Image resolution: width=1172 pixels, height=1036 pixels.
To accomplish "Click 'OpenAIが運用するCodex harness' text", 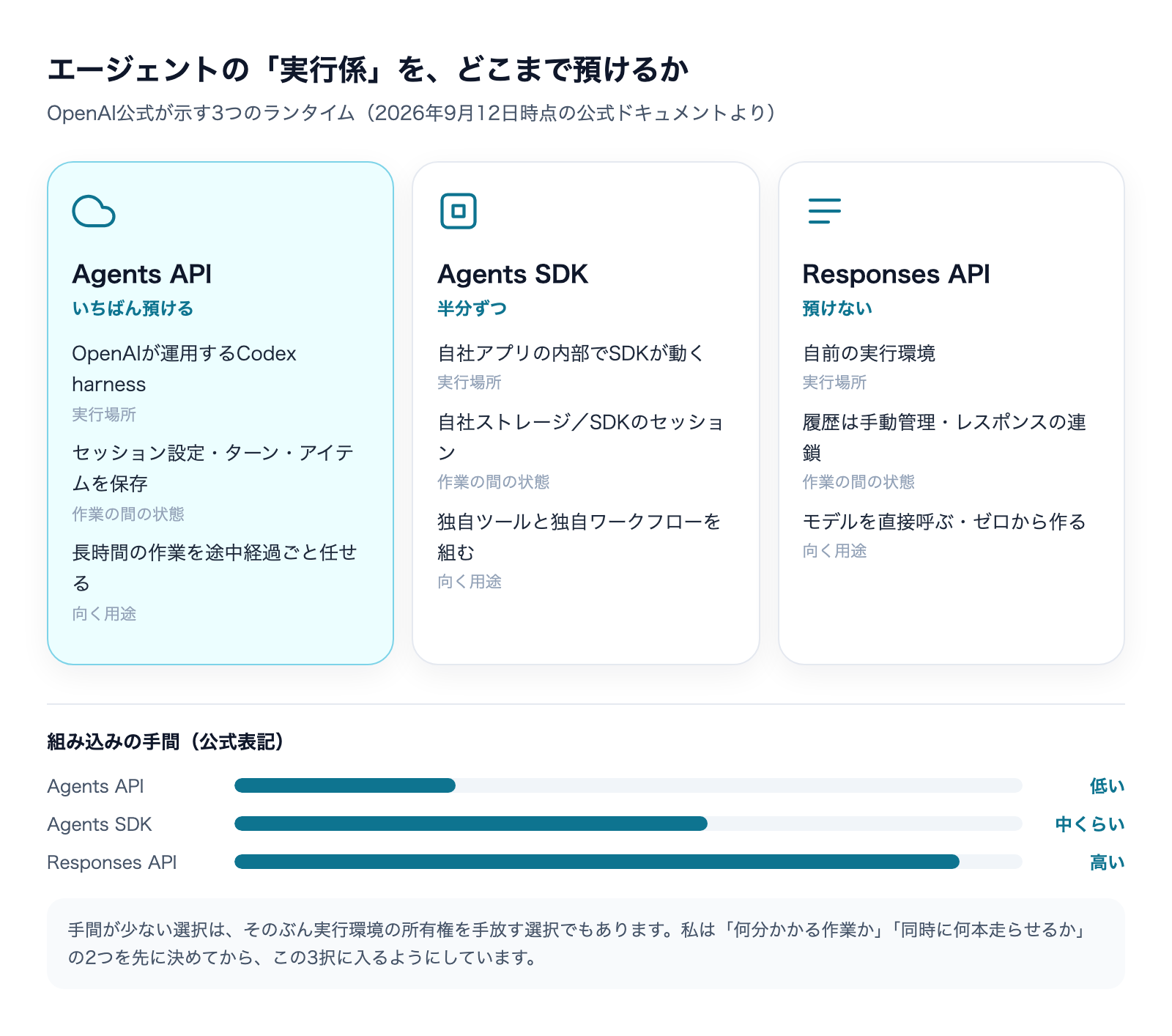I will (184, 369).
